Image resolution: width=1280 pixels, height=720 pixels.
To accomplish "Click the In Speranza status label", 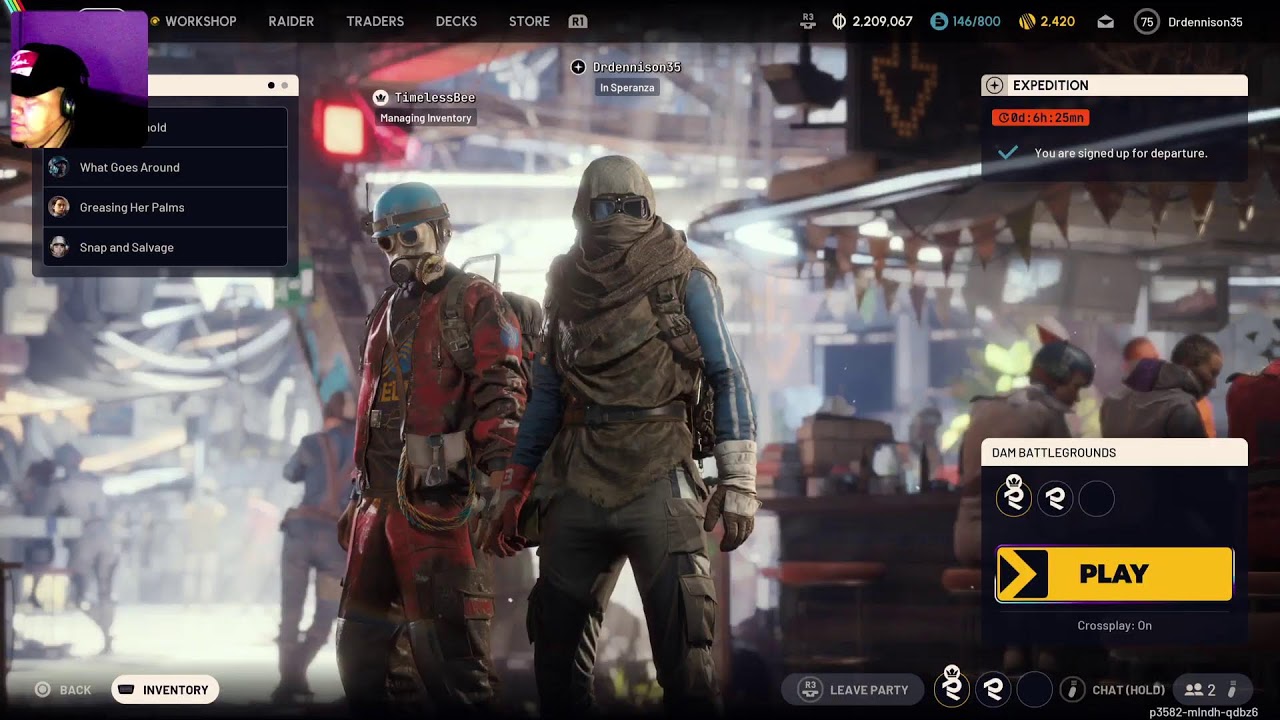I will 627,88.
